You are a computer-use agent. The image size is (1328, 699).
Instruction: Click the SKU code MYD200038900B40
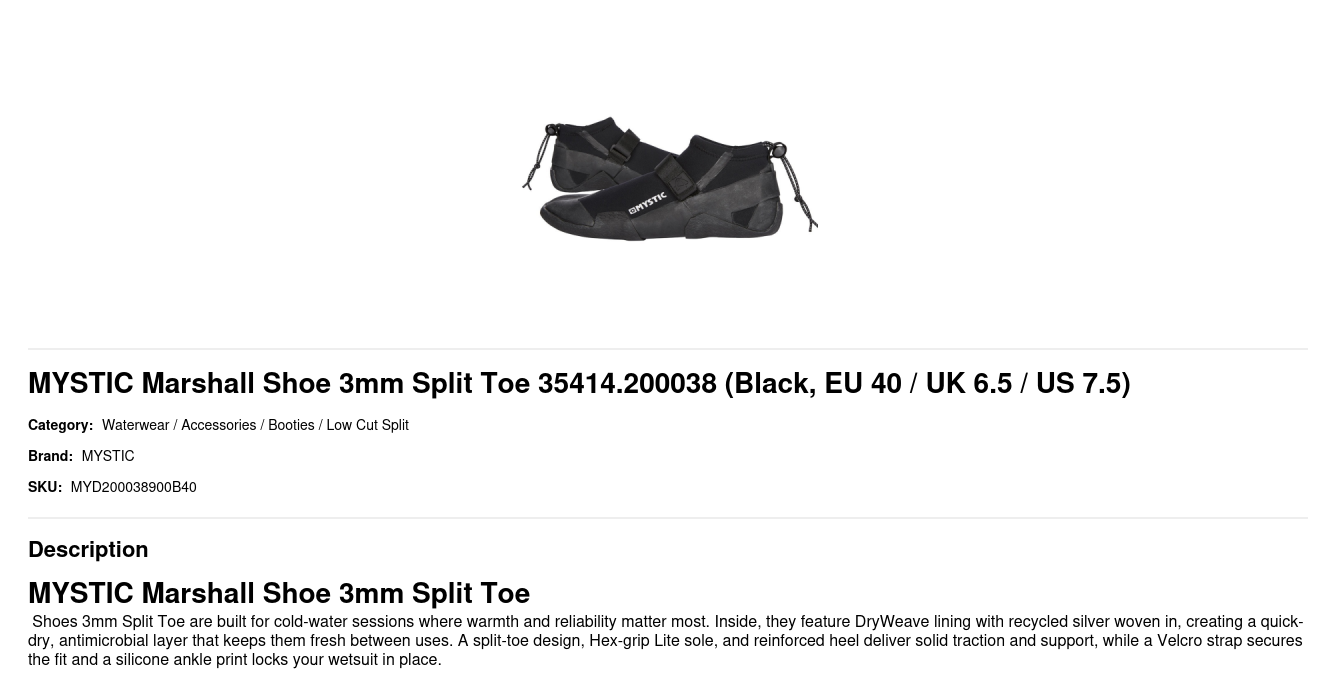[133, 488]
